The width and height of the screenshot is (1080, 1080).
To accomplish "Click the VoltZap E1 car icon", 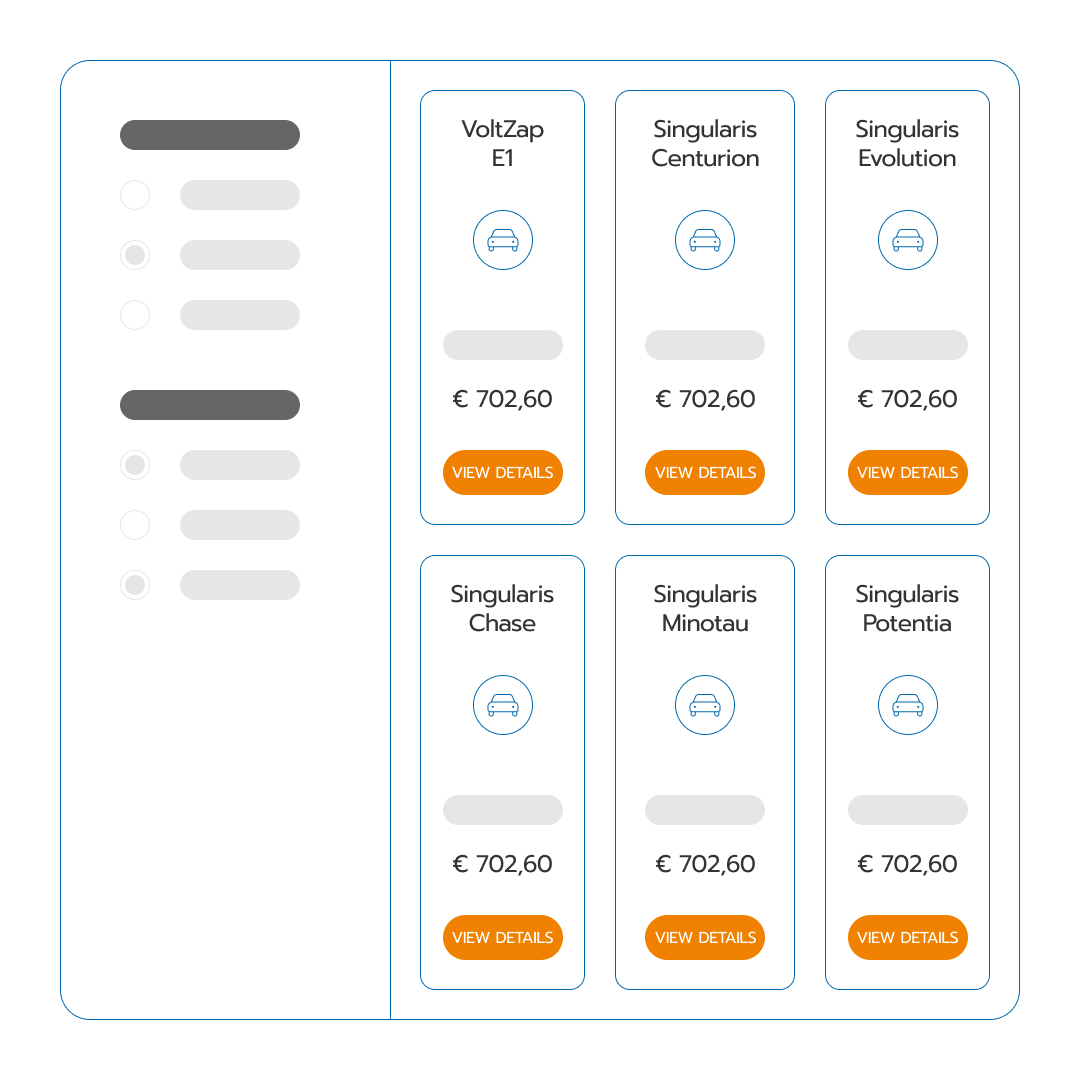I will pos(503,240).
